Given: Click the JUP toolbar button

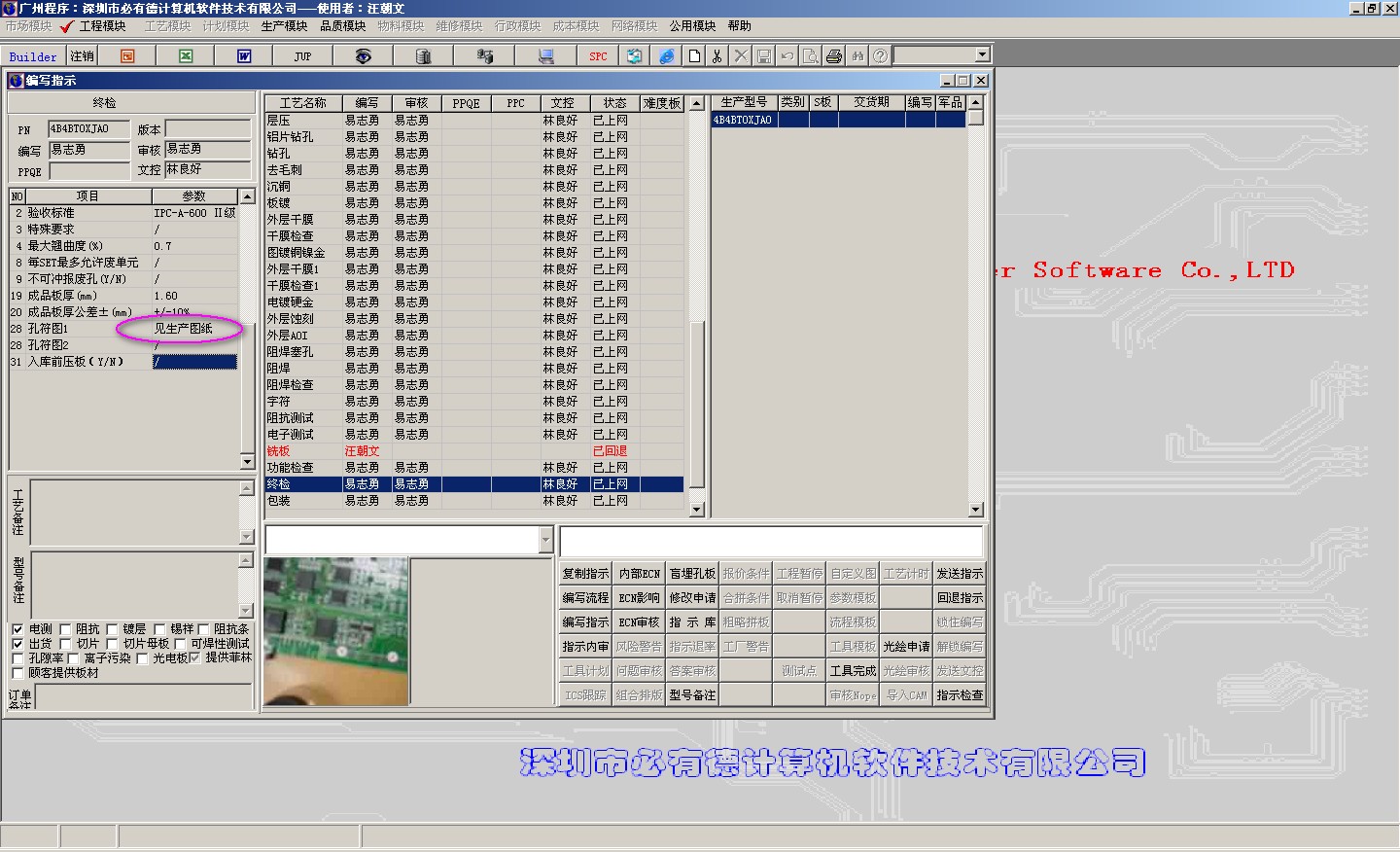Looking at the screenshot, I should [302, 56].
